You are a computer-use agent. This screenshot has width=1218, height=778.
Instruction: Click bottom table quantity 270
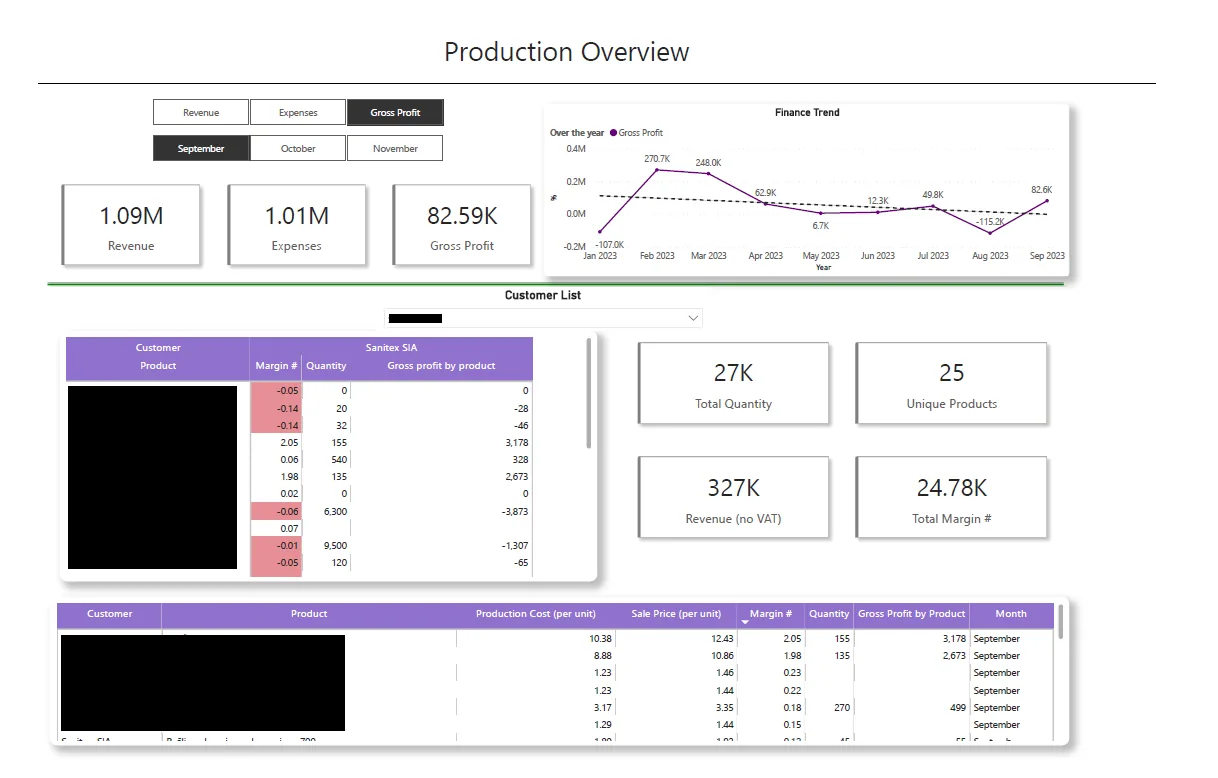pyautogui.click(x=841, y=708)
